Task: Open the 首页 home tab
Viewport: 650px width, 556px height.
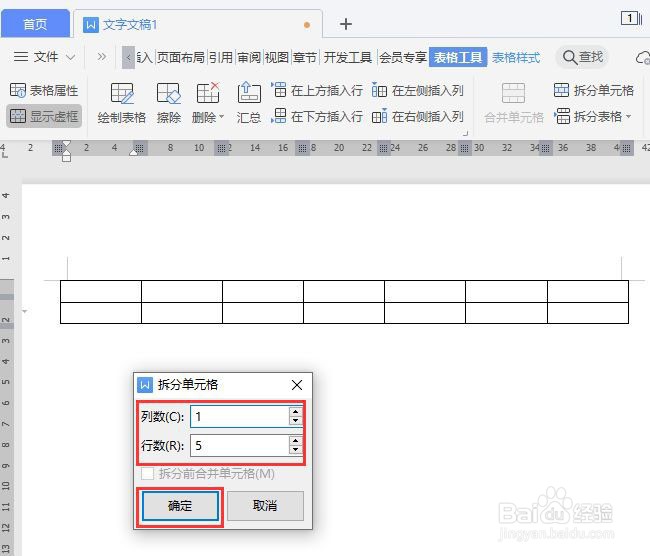Action: pyautogui.click(x=35, y=24)
